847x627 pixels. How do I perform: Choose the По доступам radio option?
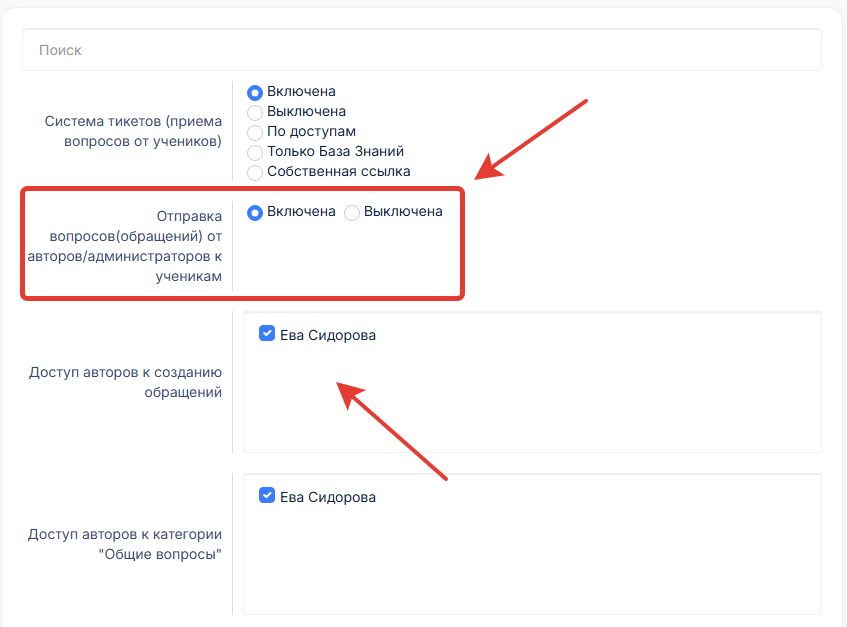click(255, 132)
